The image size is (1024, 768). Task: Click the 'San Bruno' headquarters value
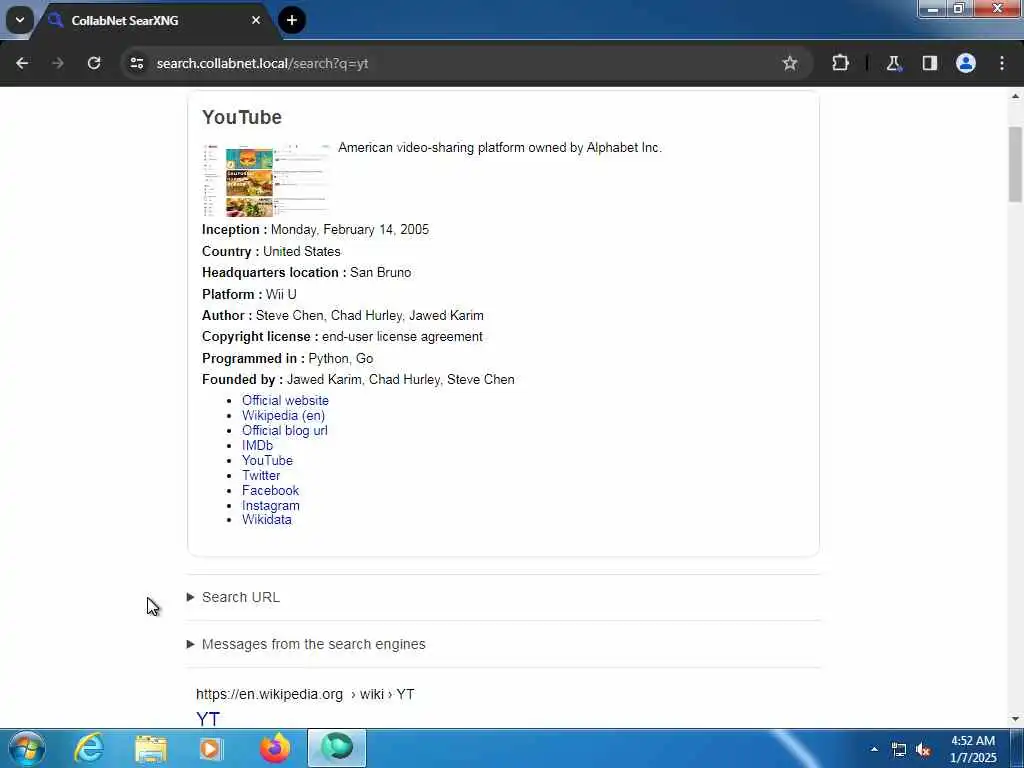(381, 272)
